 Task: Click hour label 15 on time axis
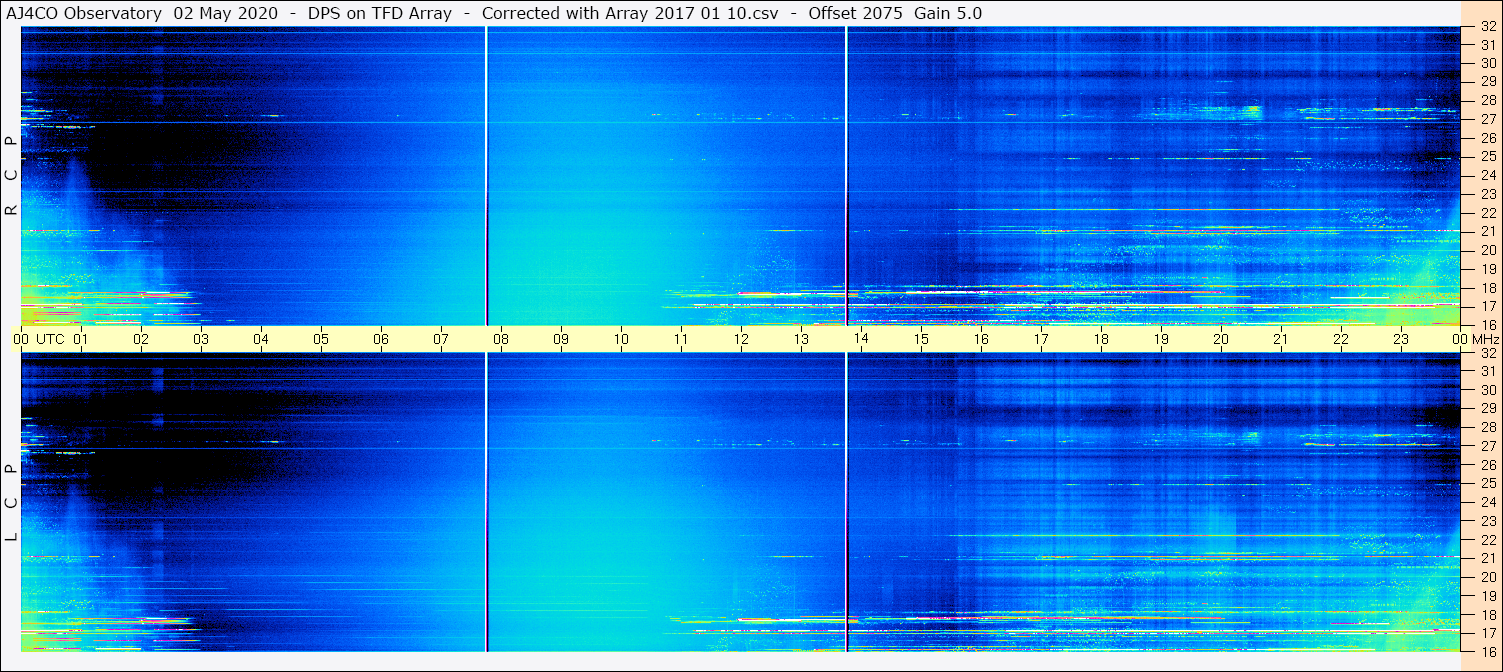921,339
